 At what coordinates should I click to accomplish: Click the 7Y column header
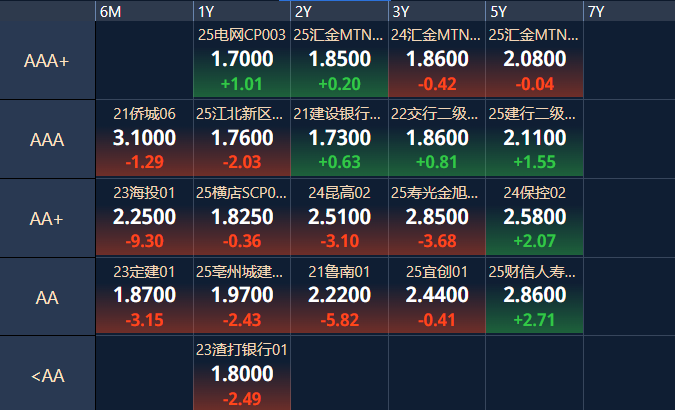(x=629, y=11)
